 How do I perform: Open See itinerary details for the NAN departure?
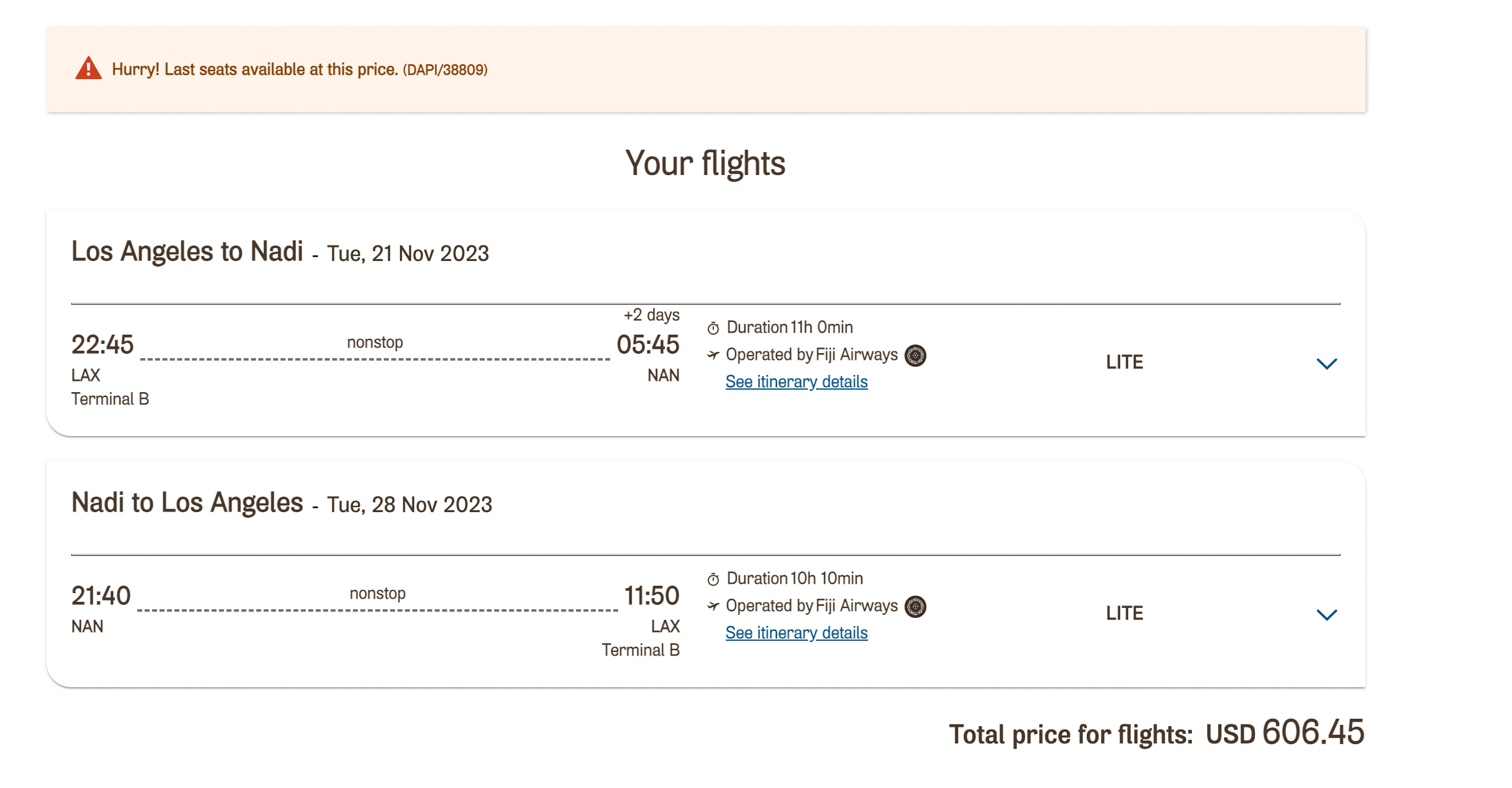(x=796, y=633)
